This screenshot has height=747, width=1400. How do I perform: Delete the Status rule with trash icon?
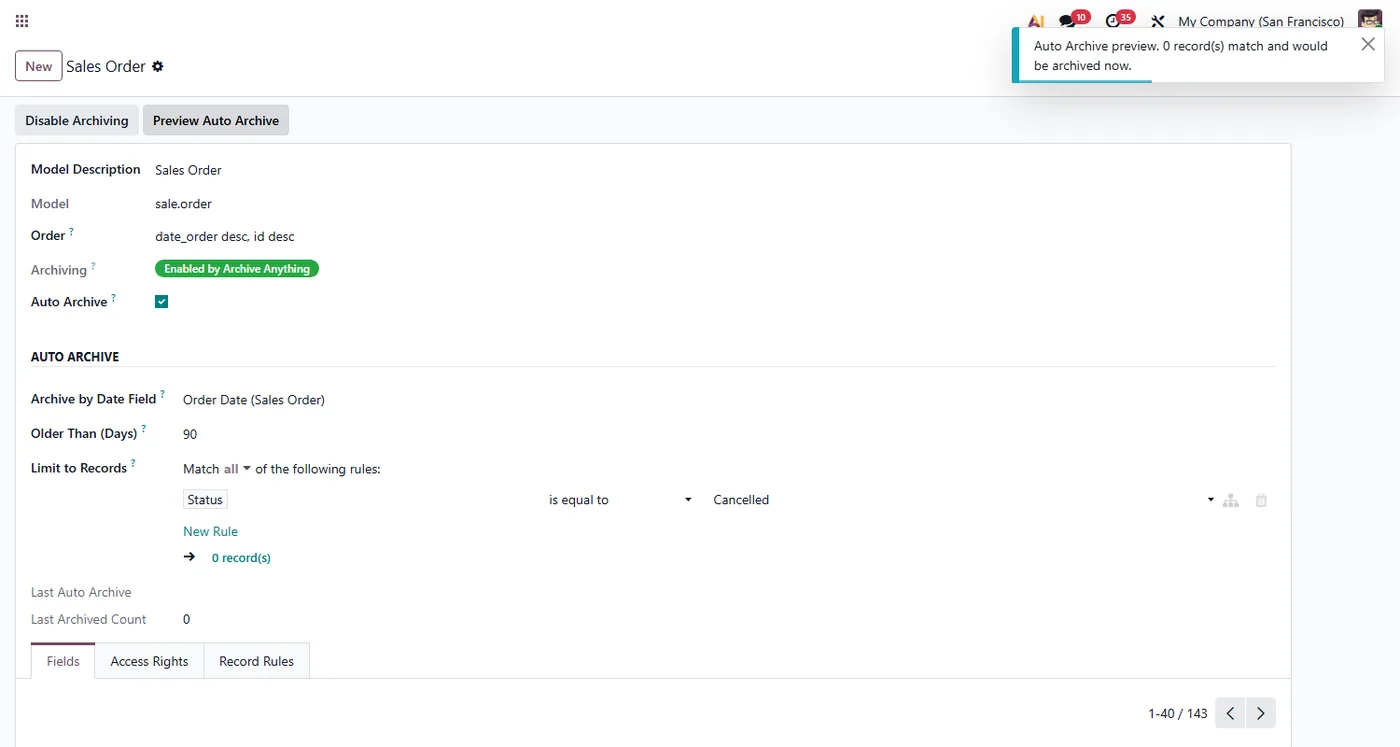(x=1261, y=500)
